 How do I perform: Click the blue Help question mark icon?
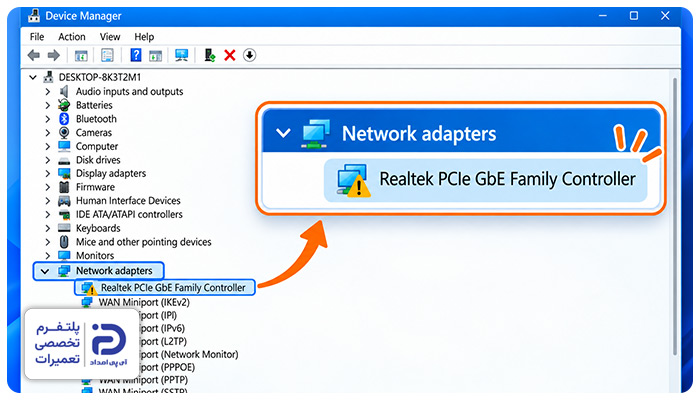[x=136, y=55]
